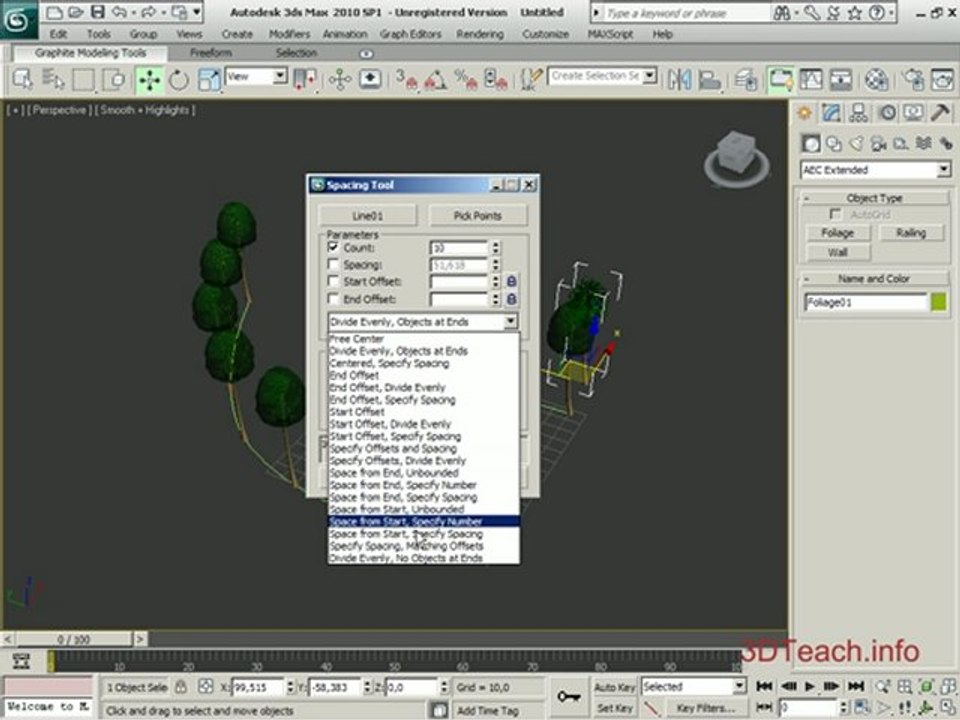Toggle the Angle Snap icon
960x720 pixels.
(x=435, y=80)
